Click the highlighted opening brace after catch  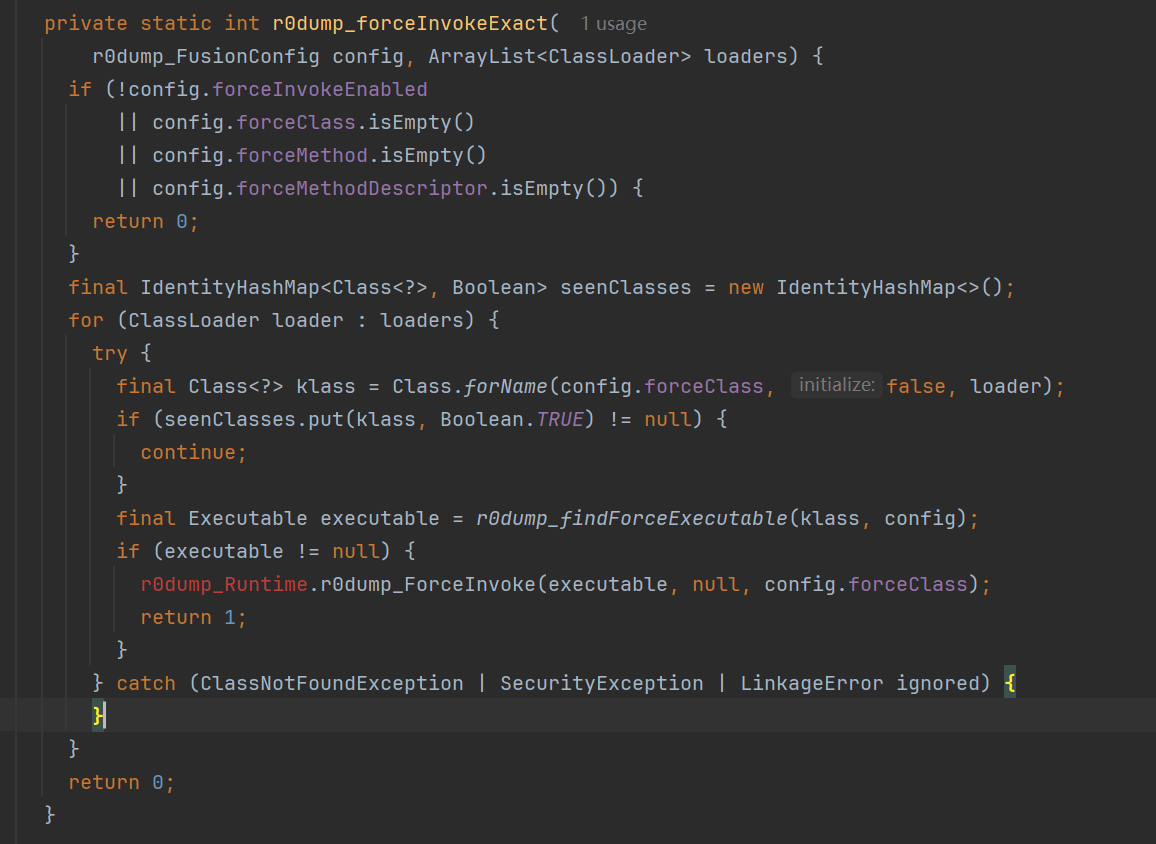(x=1010, y=683)
